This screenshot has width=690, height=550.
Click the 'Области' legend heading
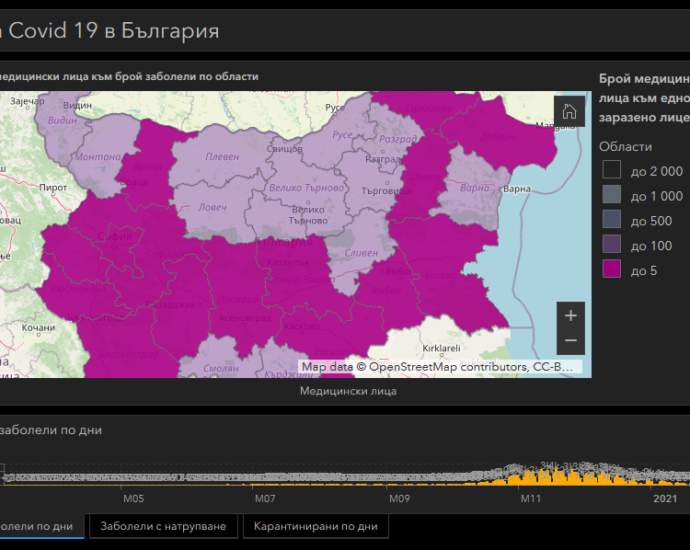(625, 147)
